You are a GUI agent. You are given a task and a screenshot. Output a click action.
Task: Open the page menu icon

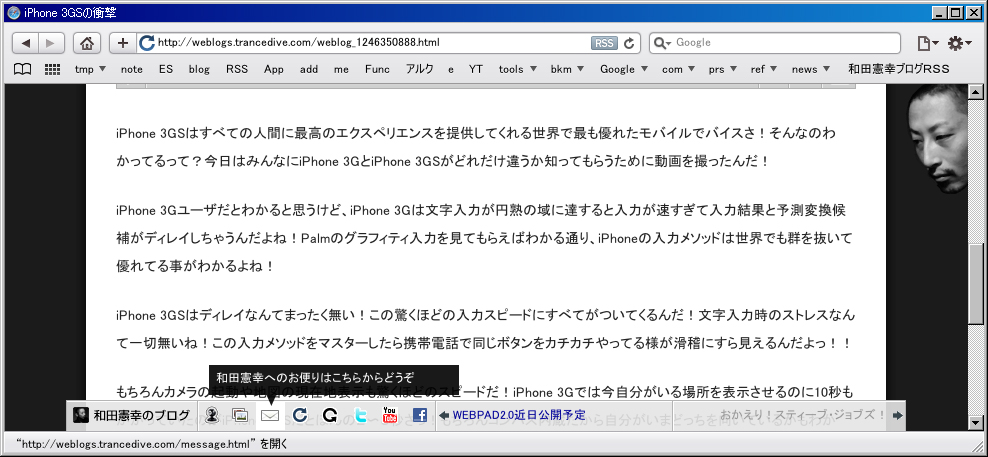click(x=927, y=43)
